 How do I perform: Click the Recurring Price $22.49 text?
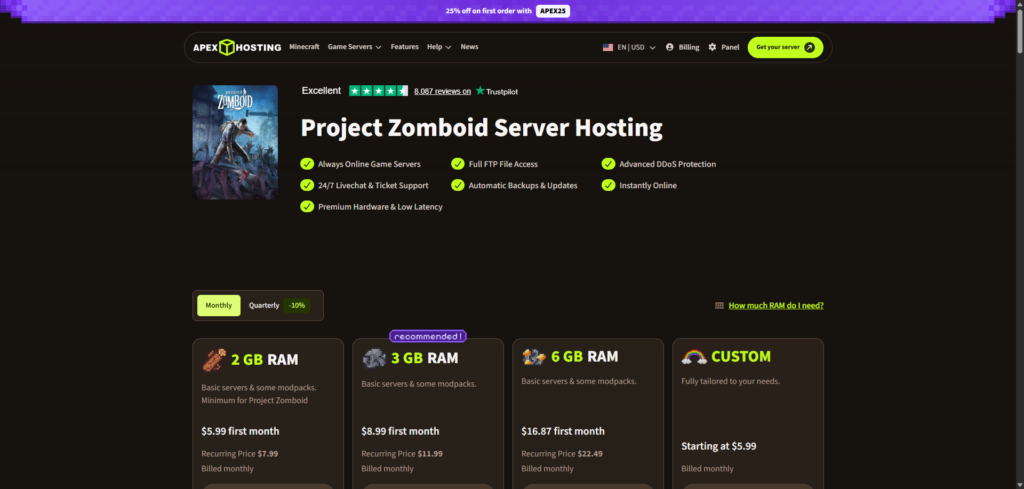562,453
